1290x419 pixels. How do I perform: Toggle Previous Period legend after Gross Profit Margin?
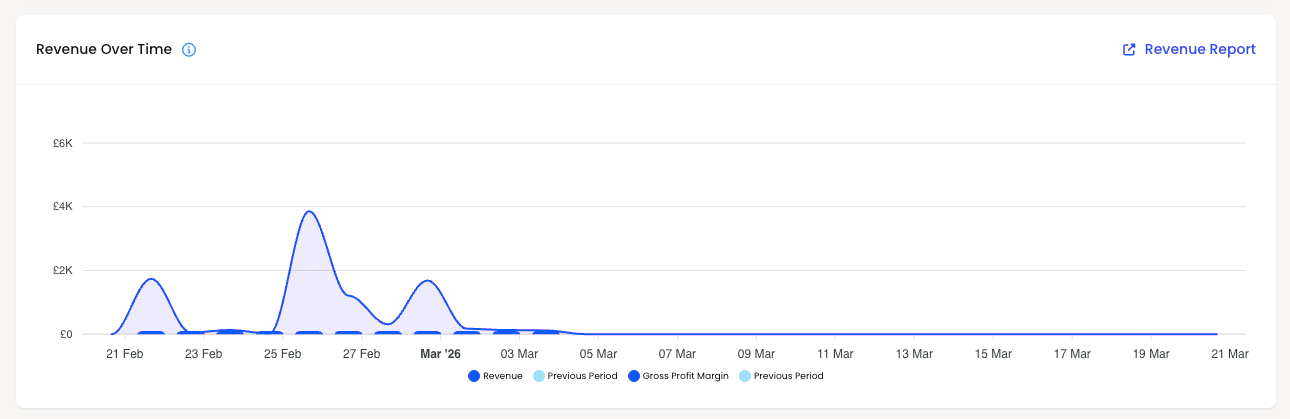(788, 376)
